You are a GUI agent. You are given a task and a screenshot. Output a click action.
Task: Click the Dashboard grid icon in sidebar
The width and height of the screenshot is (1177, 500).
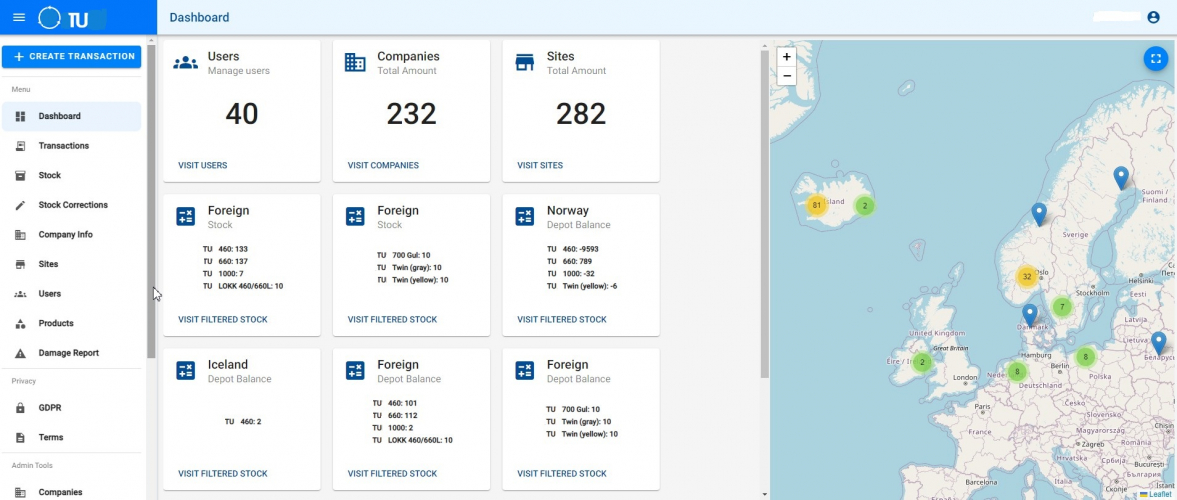pyautogui.click(x=20, y=116)
